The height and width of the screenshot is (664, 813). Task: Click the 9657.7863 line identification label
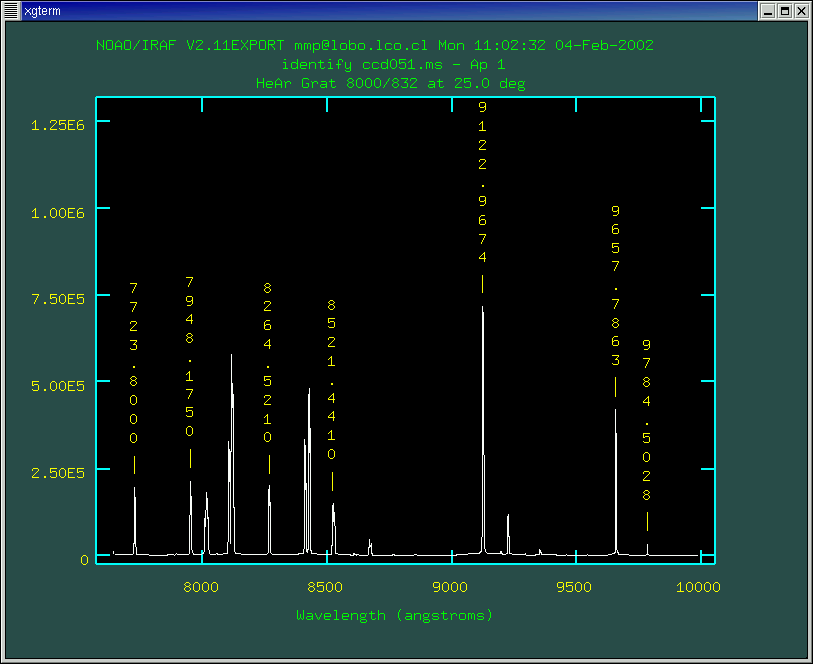tap(615, 286)
